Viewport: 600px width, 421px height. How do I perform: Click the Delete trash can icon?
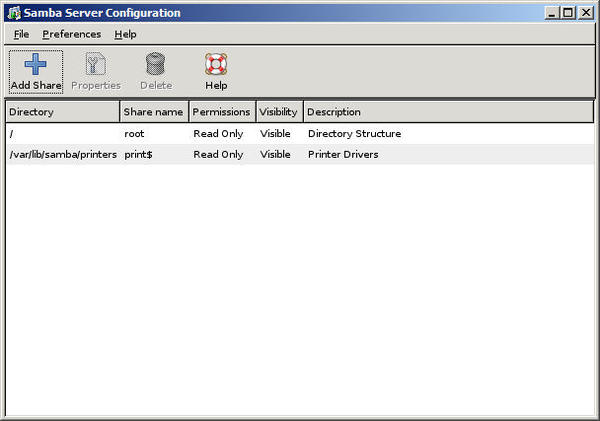(155, 64)
